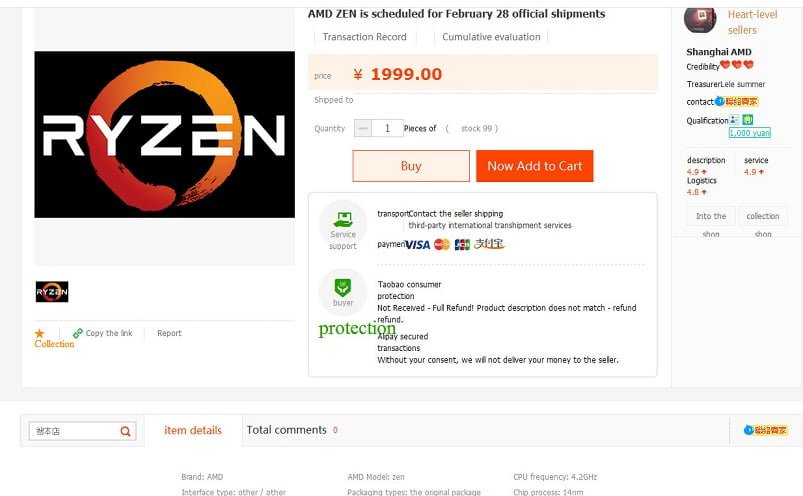Click the search magnifier icon in shop search
803x496 pixels.
point(126,431)
